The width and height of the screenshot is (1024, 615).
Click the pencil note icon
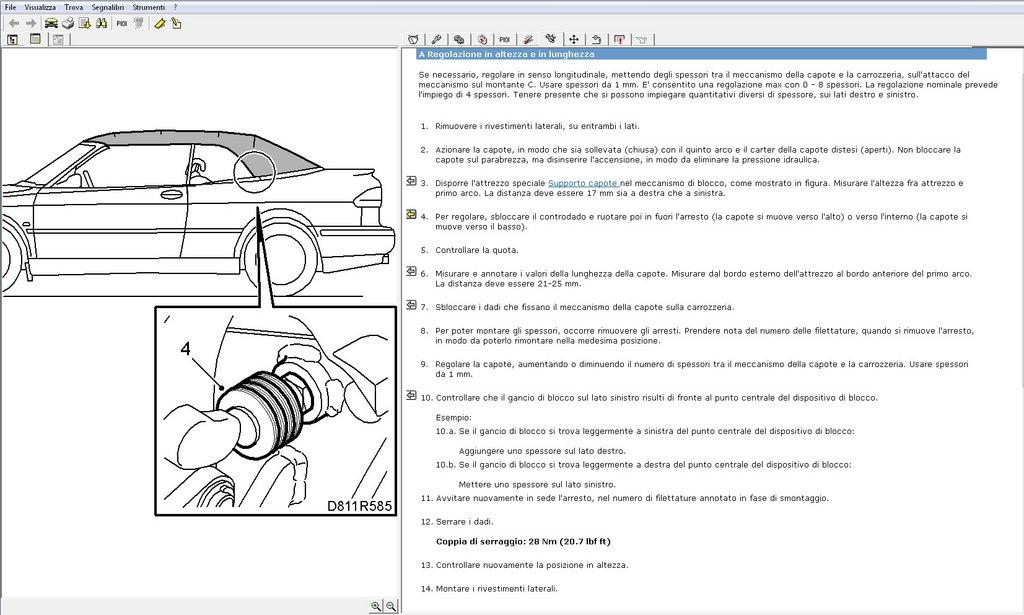click(x=176, y=24)
